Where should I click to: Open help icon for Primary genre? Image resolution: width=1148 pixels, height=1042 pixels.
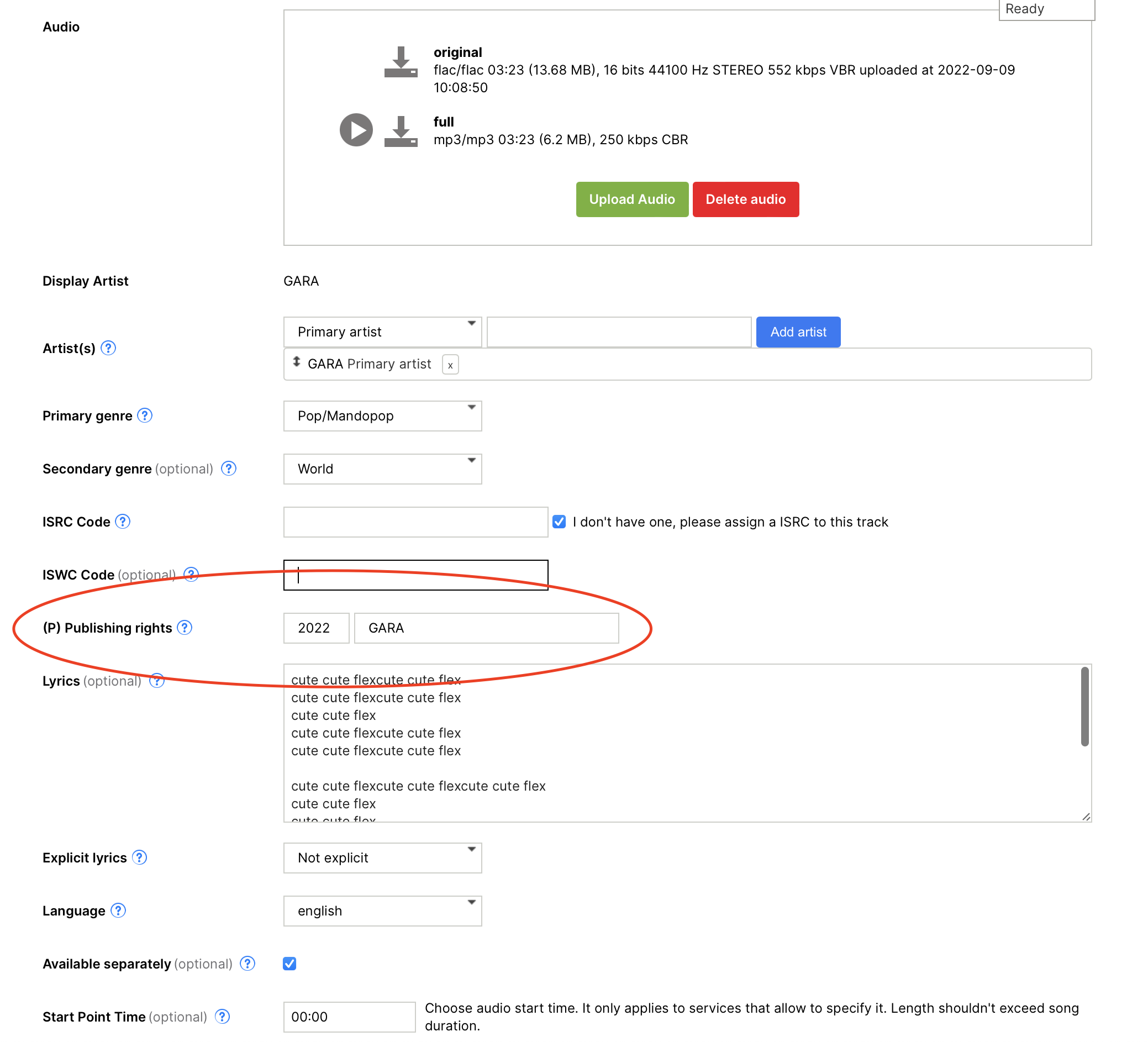click(x=145, y=415)
